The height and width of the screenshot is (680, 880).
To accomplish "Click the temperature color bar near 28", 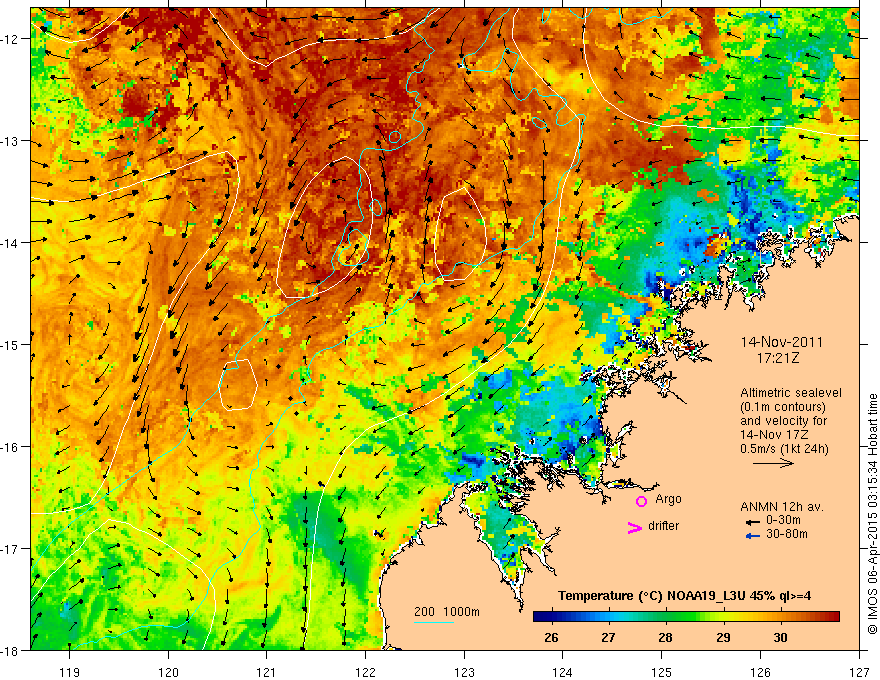I will pyautogui.click(x=666, y=617).
